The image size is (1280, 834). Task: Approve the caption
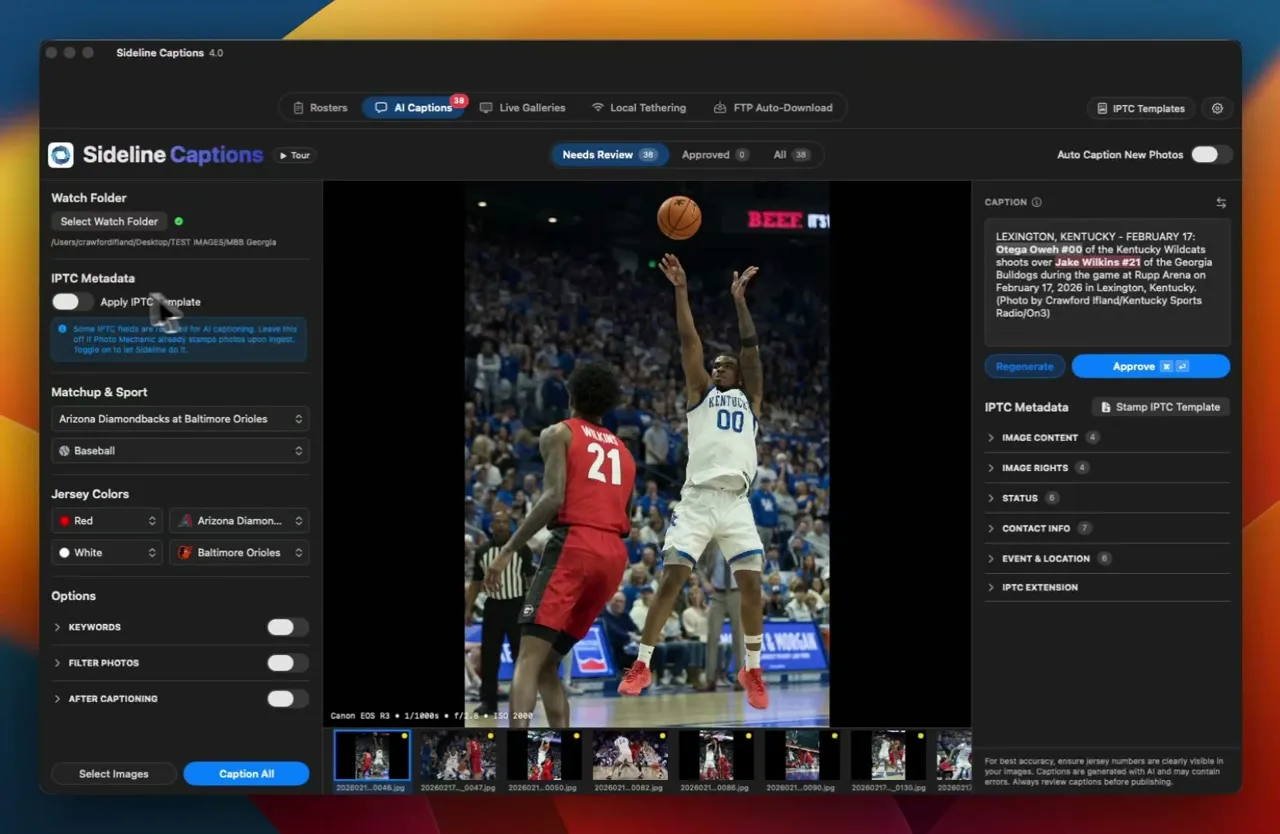1151,367
